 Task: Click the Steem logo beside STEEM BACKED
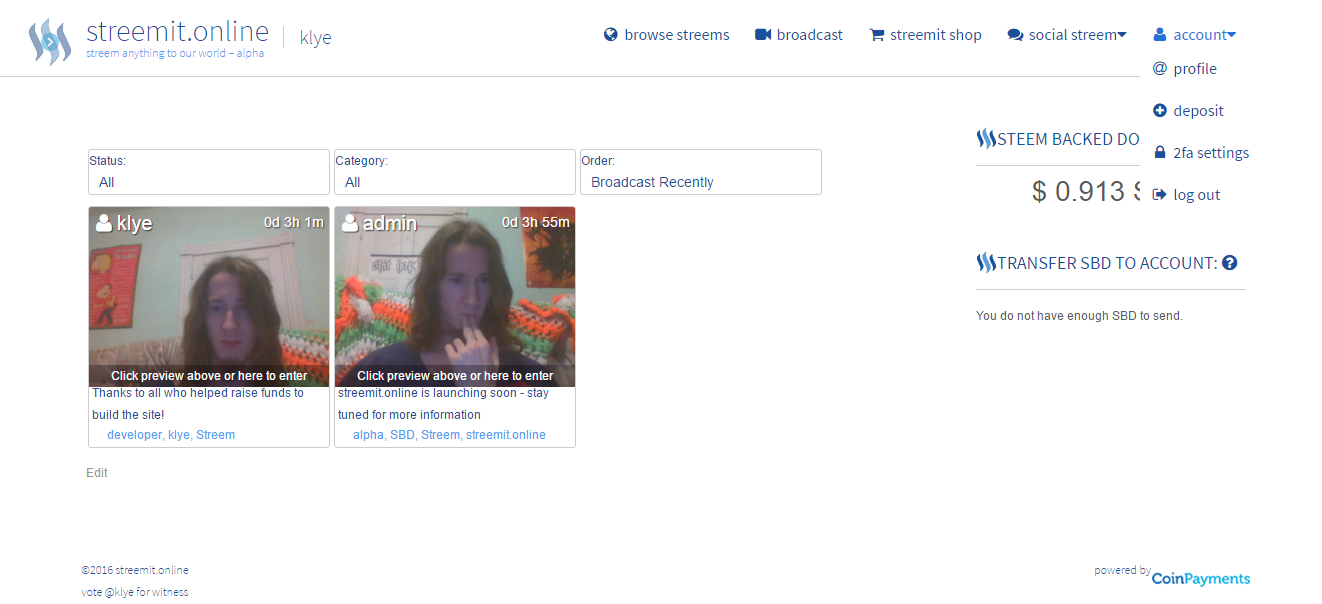(986, 139)
